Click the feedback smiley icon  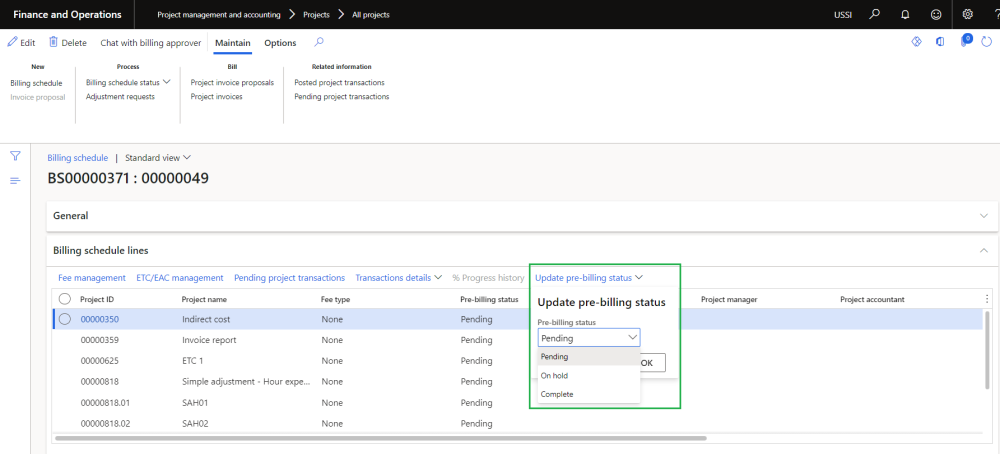point(936,15)
